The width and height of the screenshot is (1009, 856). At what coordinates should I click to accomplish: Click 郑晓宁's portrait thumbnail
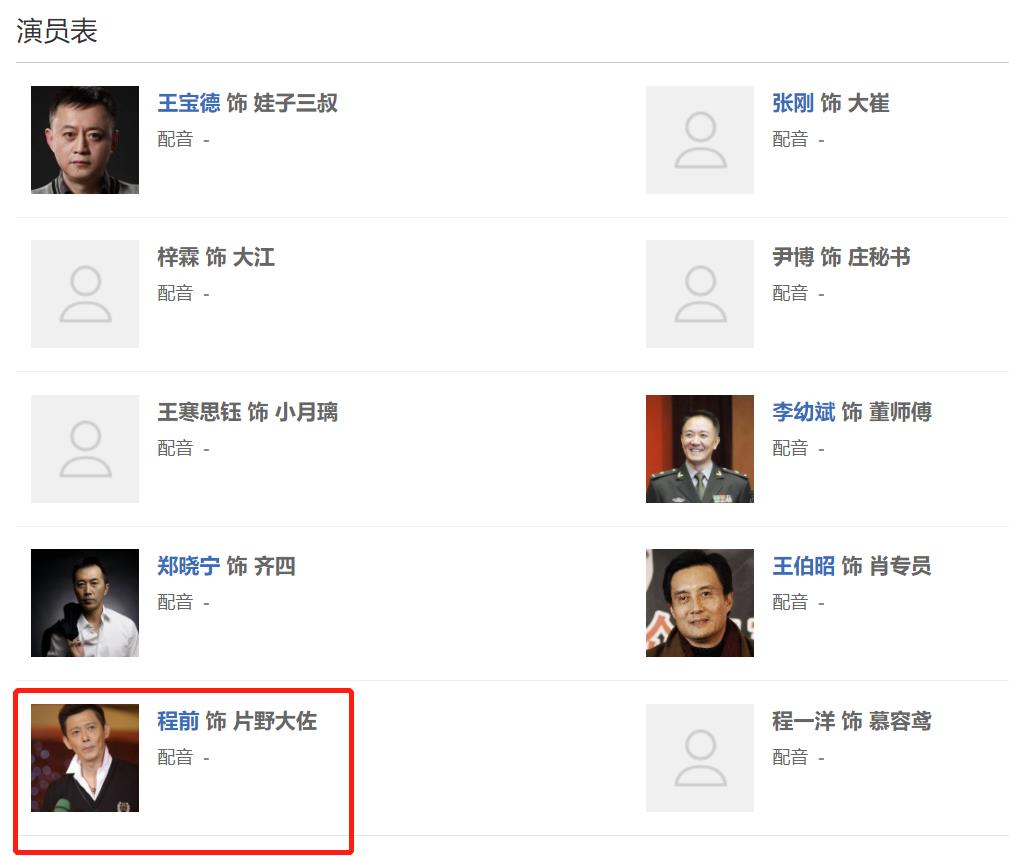(85, 603)
